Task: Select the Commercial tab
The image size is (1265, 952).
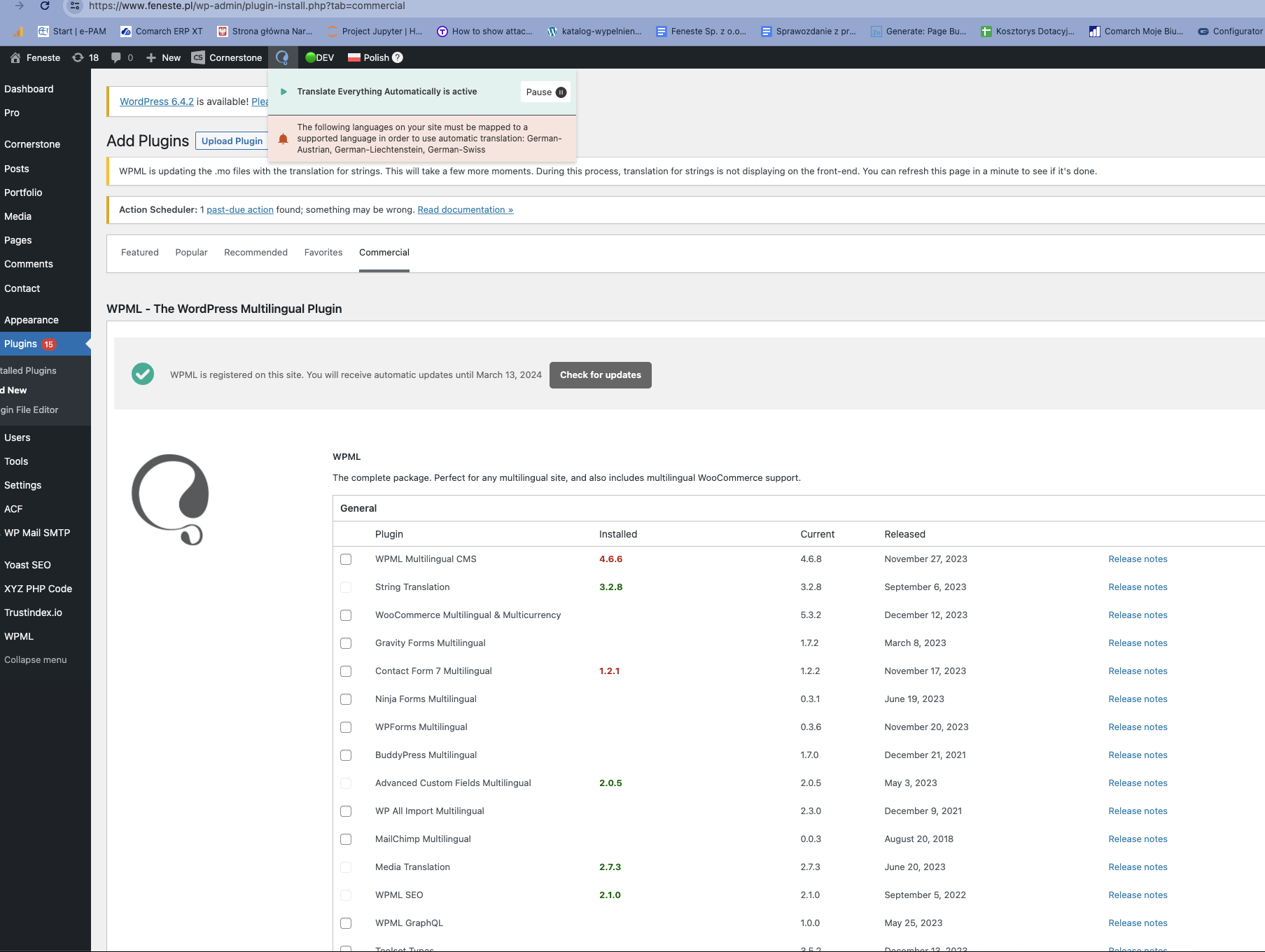Action: 384,252
